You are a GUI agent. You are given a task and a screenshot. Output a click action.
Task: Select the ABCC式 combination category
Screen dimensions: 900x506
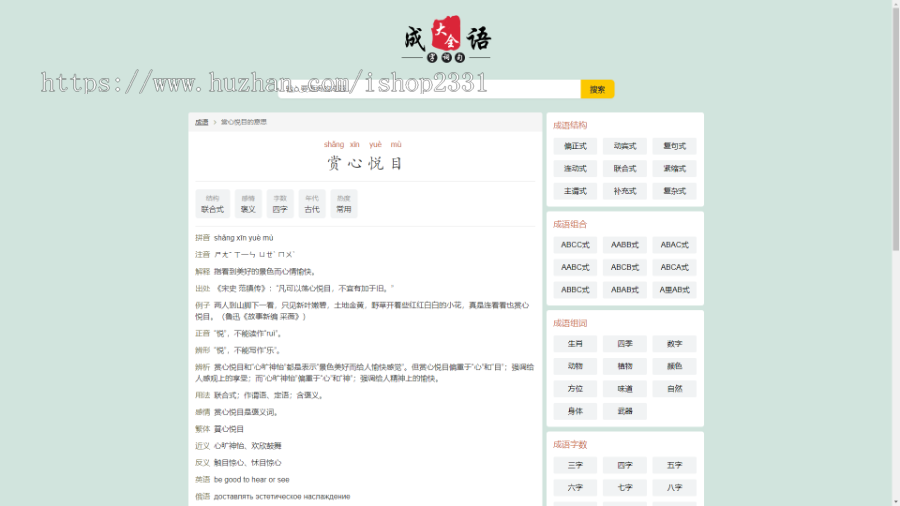click(575, 245)
